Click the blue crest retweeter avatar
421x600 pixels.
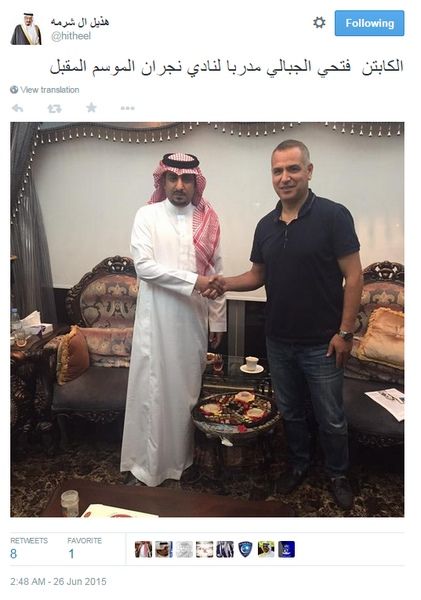(x=245, y=549)
